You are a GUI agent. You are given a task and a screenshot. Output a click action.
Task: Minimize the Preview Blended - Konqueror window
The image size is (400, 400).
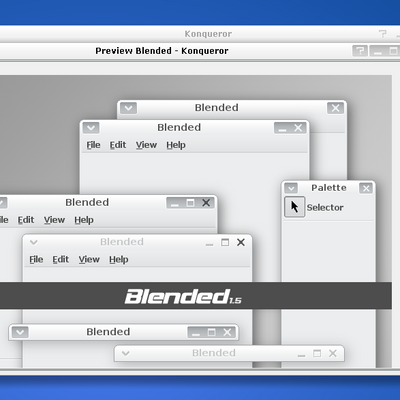(378, 51)
